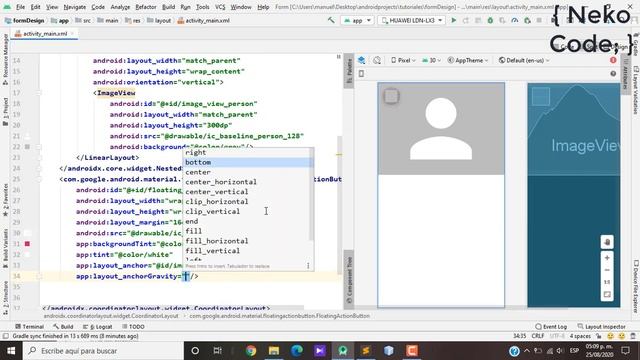Show hidden system tray icons chevron
This screenshot has height=360, width=640.
pos(527,351)
